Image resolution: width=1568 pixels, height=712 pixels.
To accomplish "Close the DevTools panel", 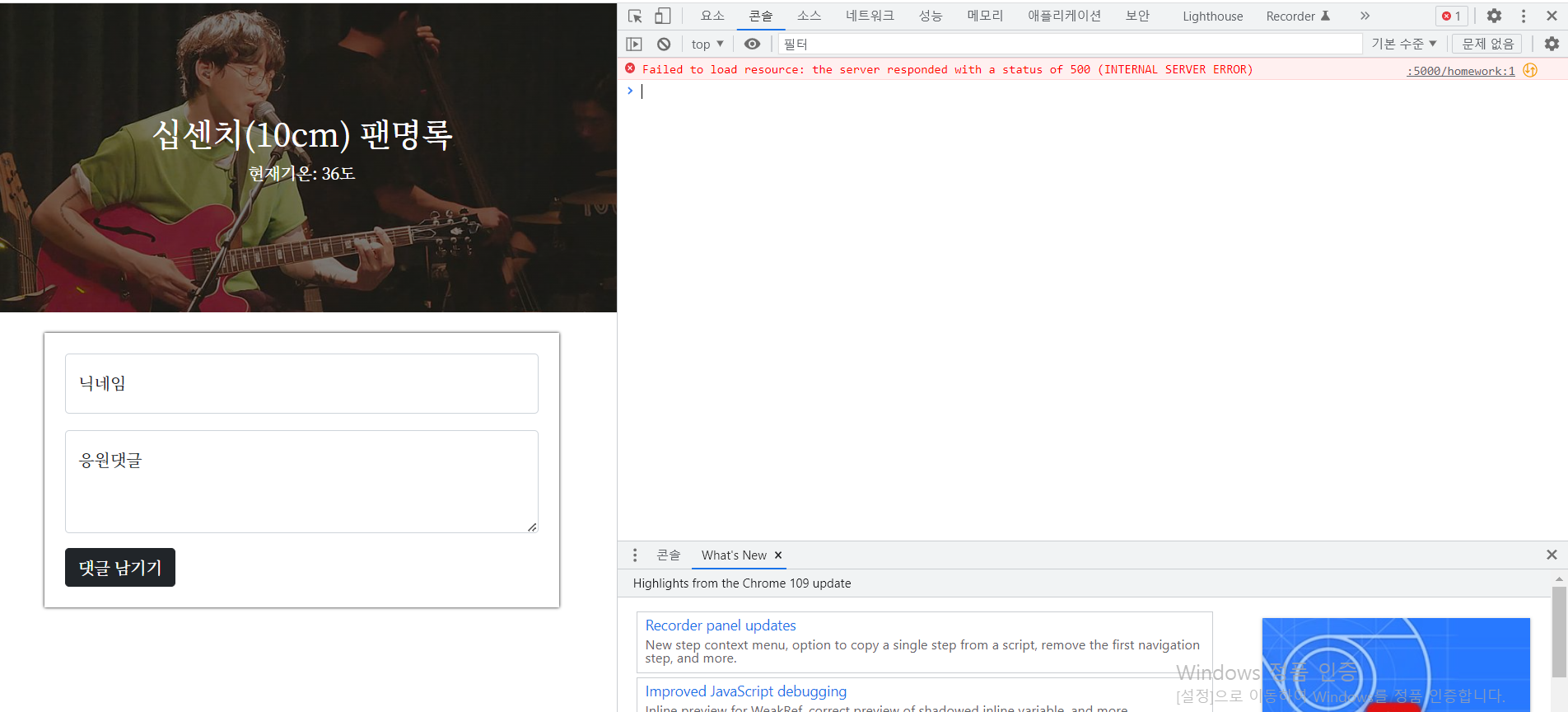I will (x=1552, y=16).
